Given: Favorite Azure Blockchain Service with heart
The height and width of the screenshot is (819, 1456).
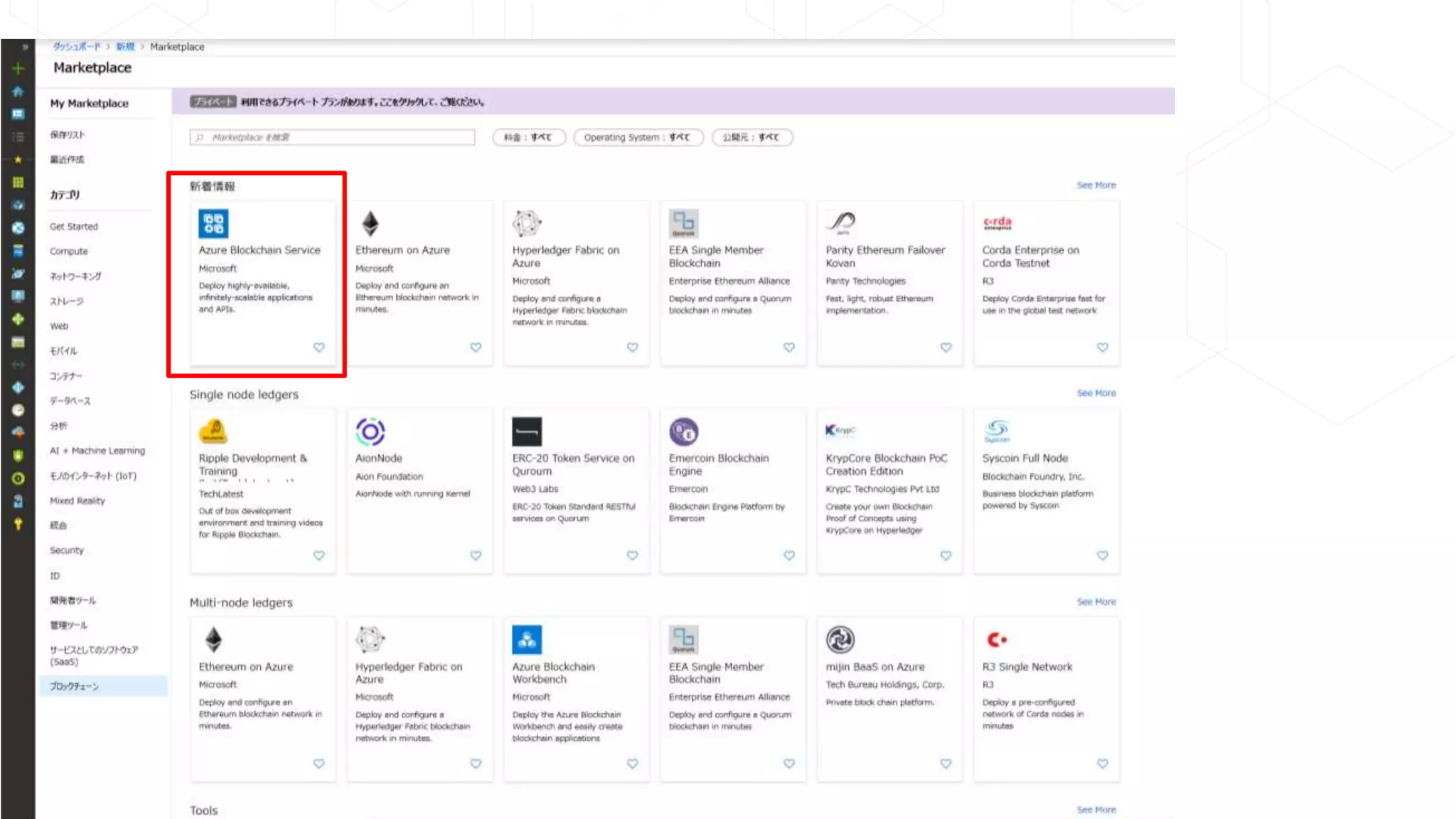Looking at the screenshot, I should pos(318,347).
